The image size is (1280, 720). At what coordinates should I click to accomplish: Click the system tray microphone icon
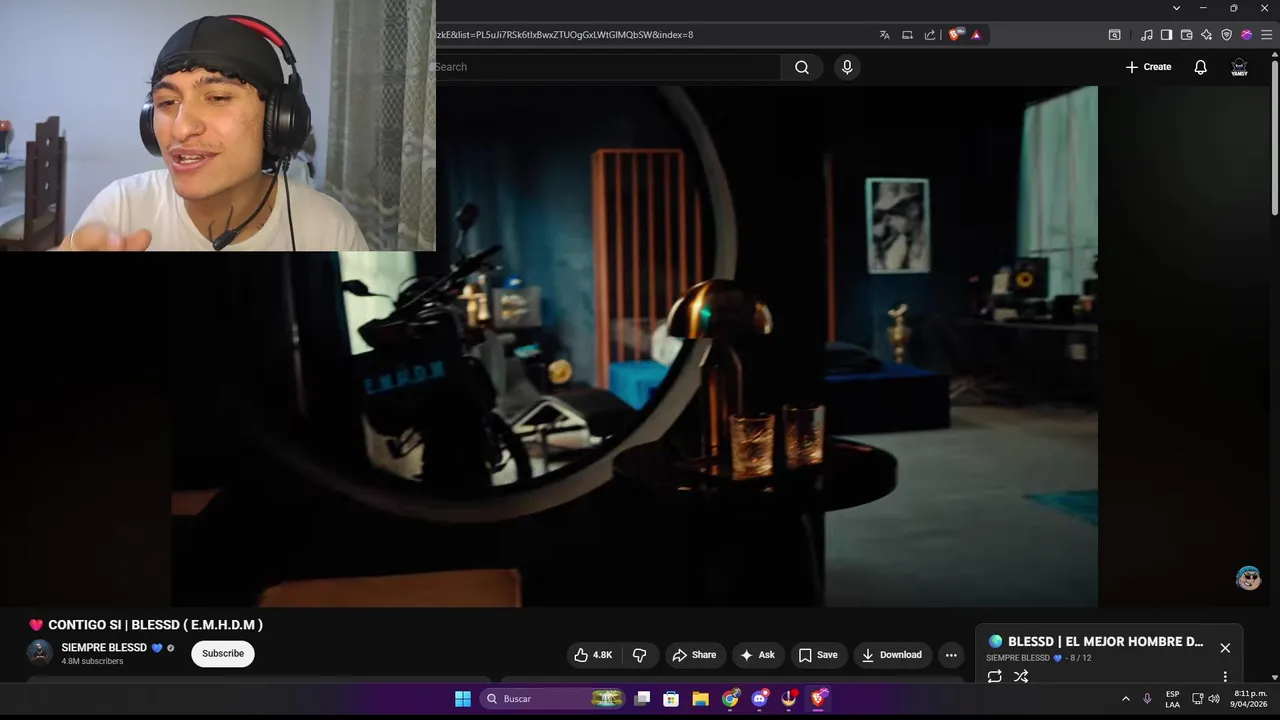(x=1147, y=699)
